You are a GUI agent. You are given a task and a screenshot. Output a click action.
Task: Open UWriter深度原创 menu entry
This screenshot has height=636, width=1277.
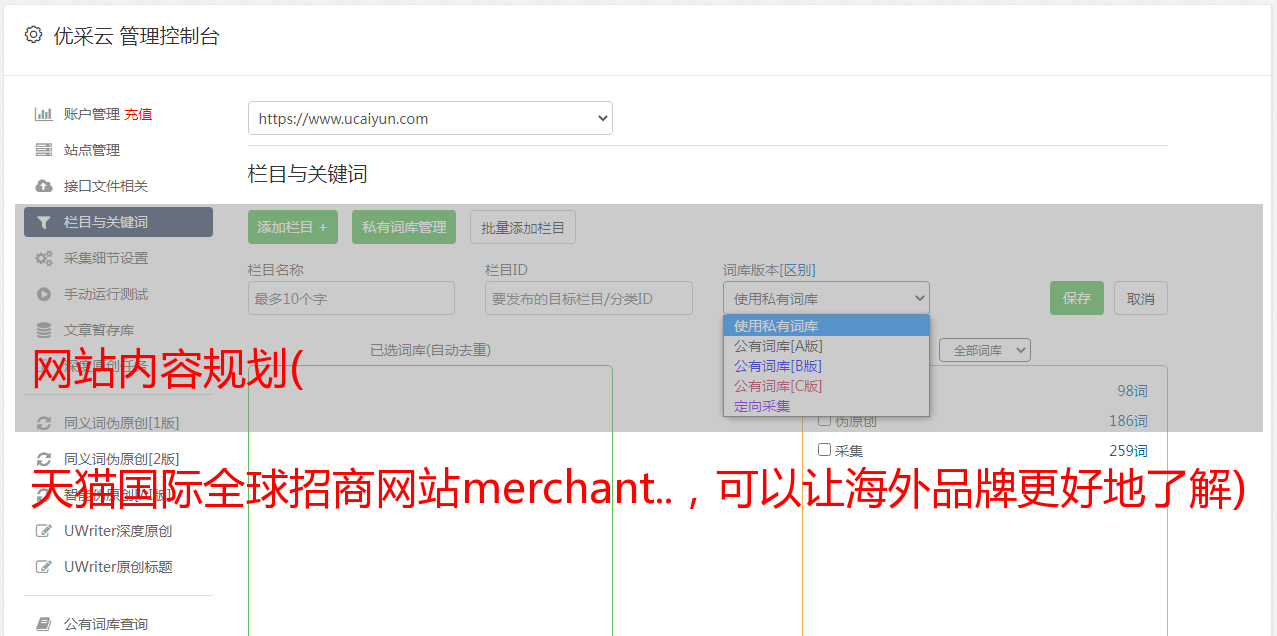tap(118, 531)
